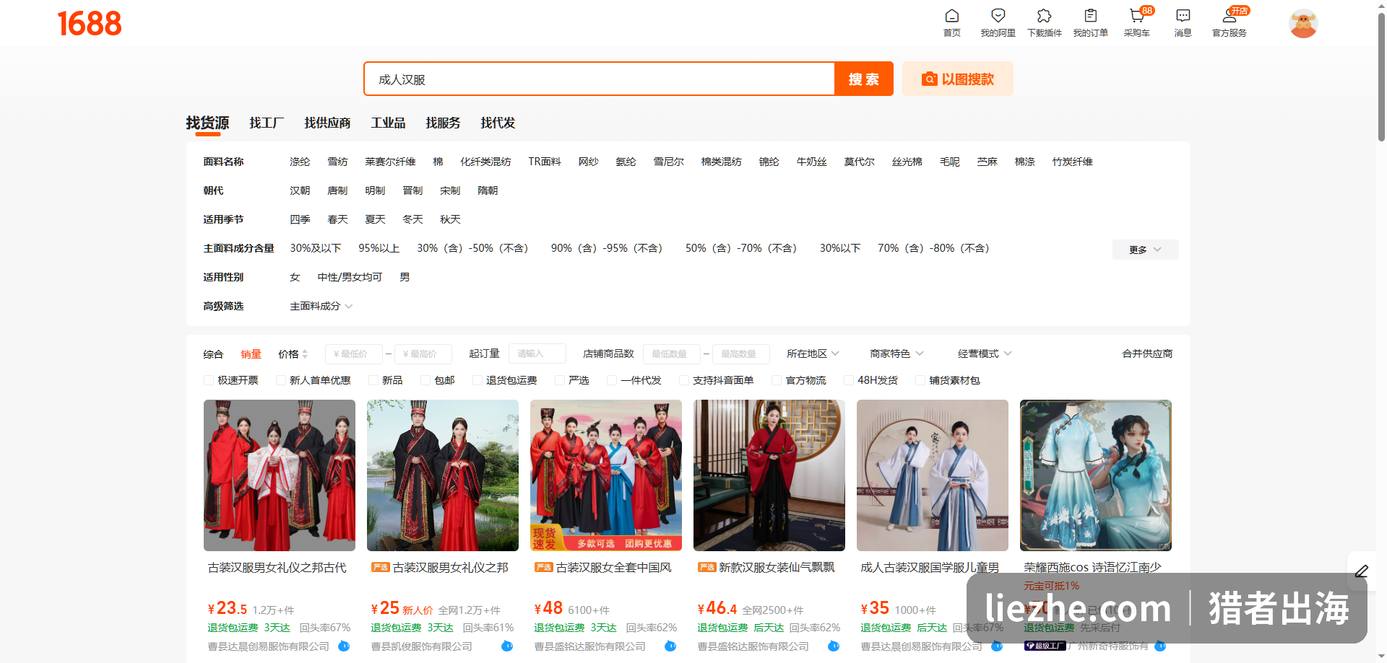Switch to the 找货源 tab
Image resolution: width=1387 pixels, height=663 pixels.
click(x=207, y=123)
